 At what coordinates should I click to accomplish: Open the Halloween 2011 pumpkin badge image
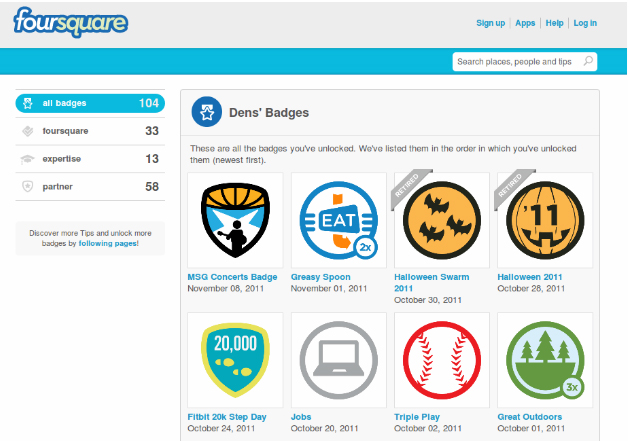(545, 220)
